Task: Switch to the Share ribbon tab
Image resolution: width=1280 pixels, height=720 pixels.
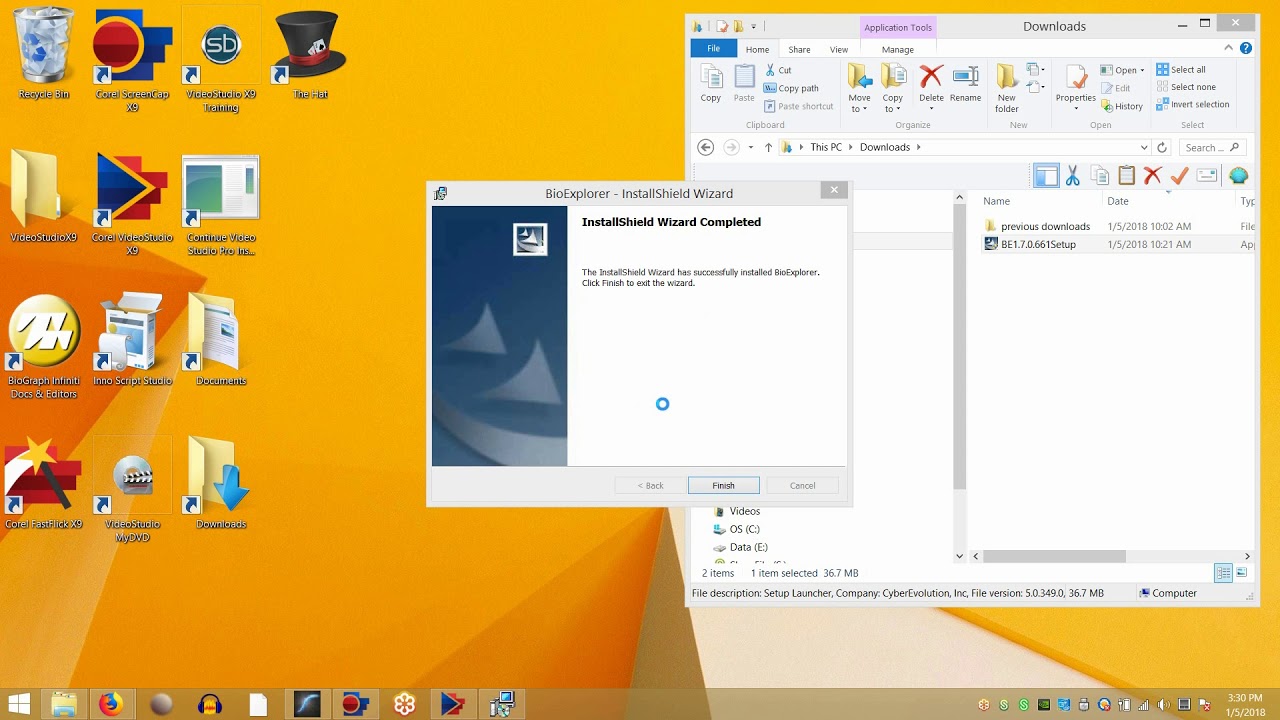Action: [x=799, y=49]
